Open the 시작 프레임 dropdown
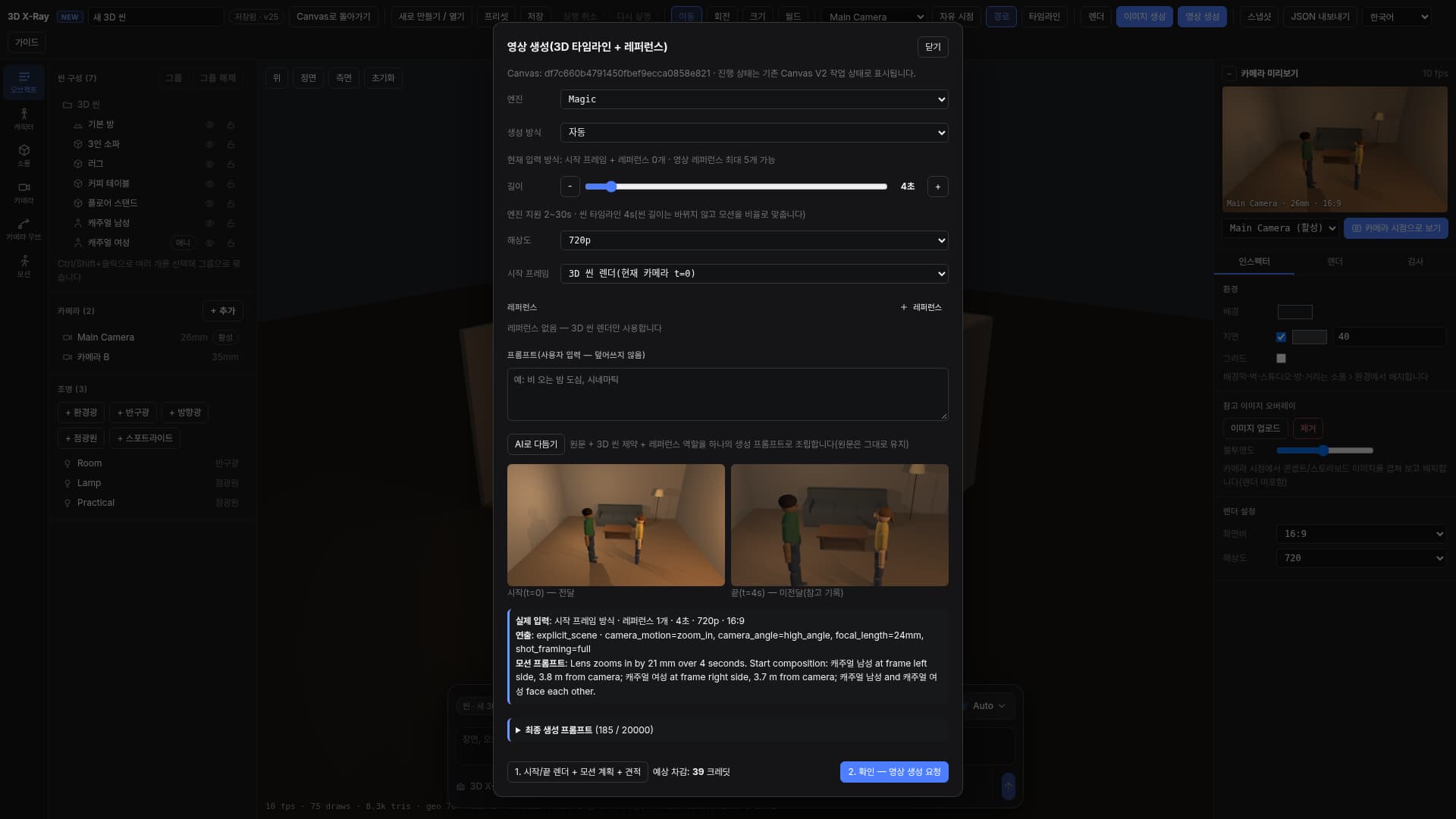The width and height of the screenshot is (1456, 819). click(x=754, y=274)
